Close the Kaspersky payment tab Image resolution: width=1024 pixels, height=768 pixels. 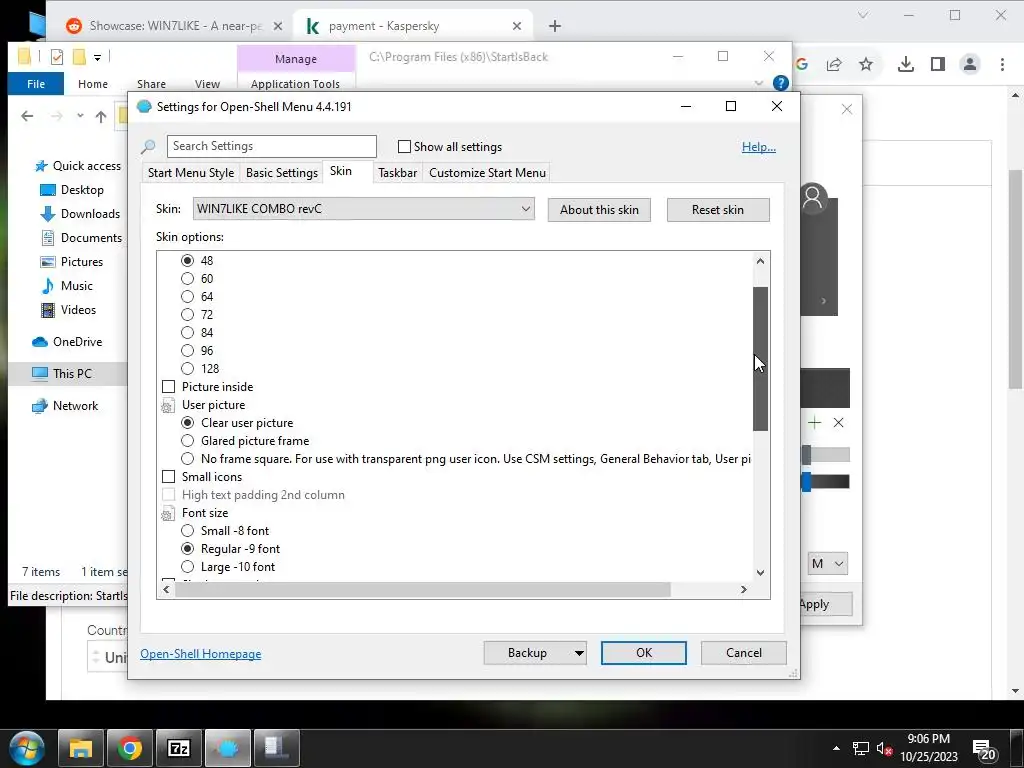(x=517, y=26)
